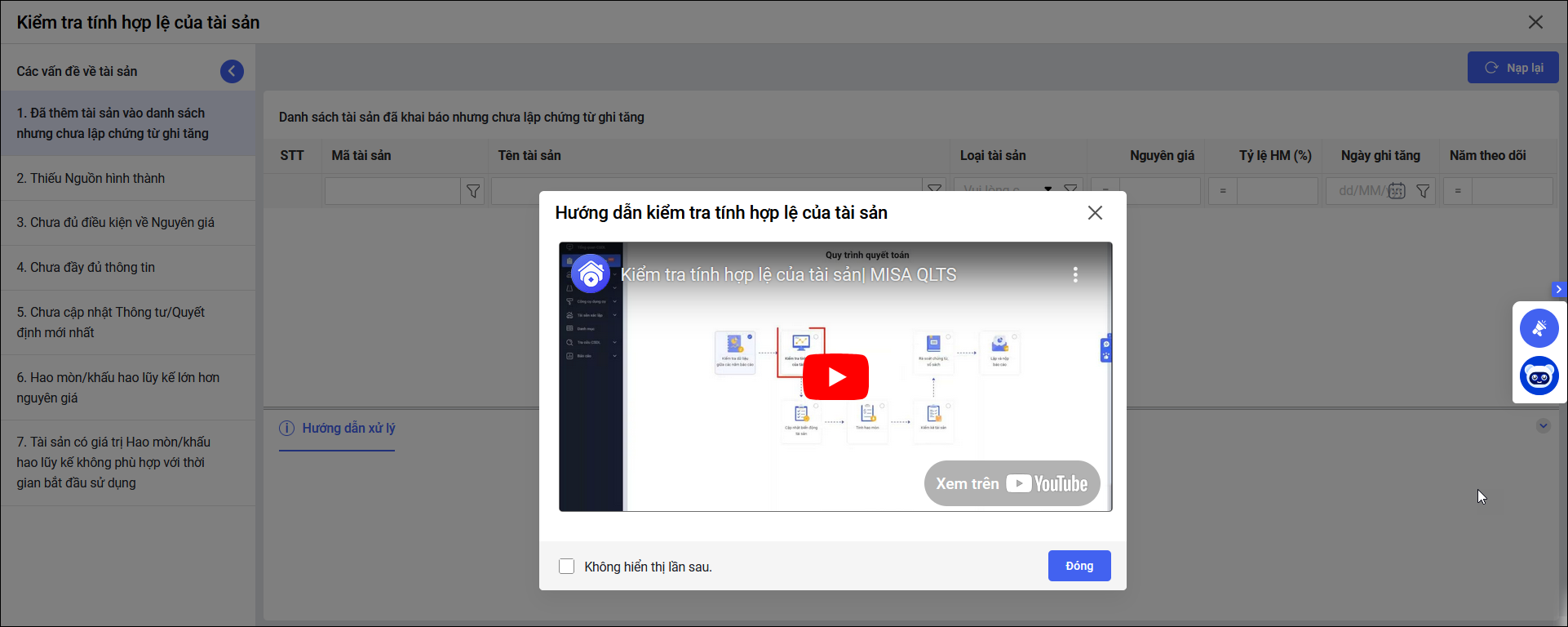Check the 'Không hiển thị lần sau' box
This screenshot has width=1568, height=627.
click(567, 567)
